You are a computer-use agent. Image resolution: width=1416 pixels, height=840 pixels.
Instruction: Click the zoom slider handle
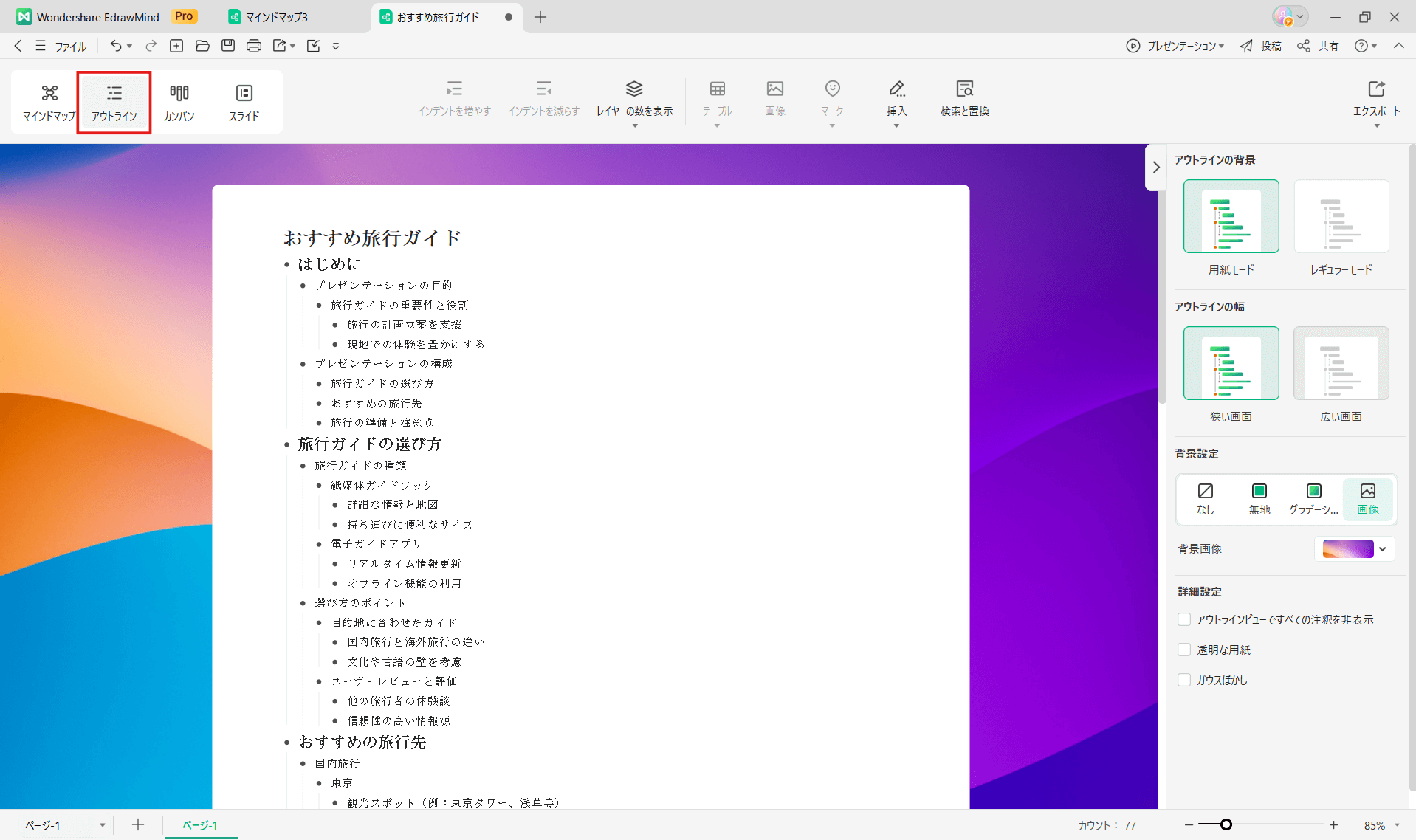pos(1226,824)
